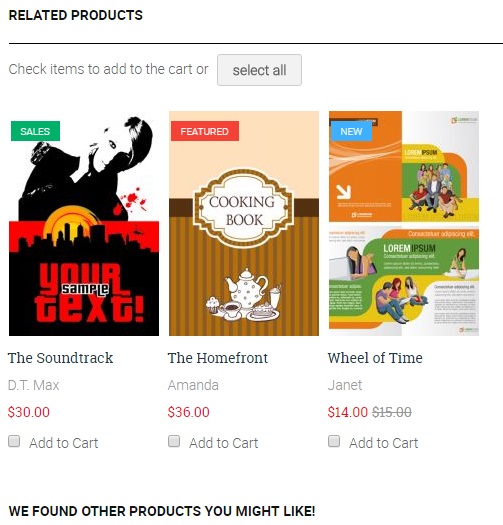Click the crossed-out $15.00 old price

point(392,412)
